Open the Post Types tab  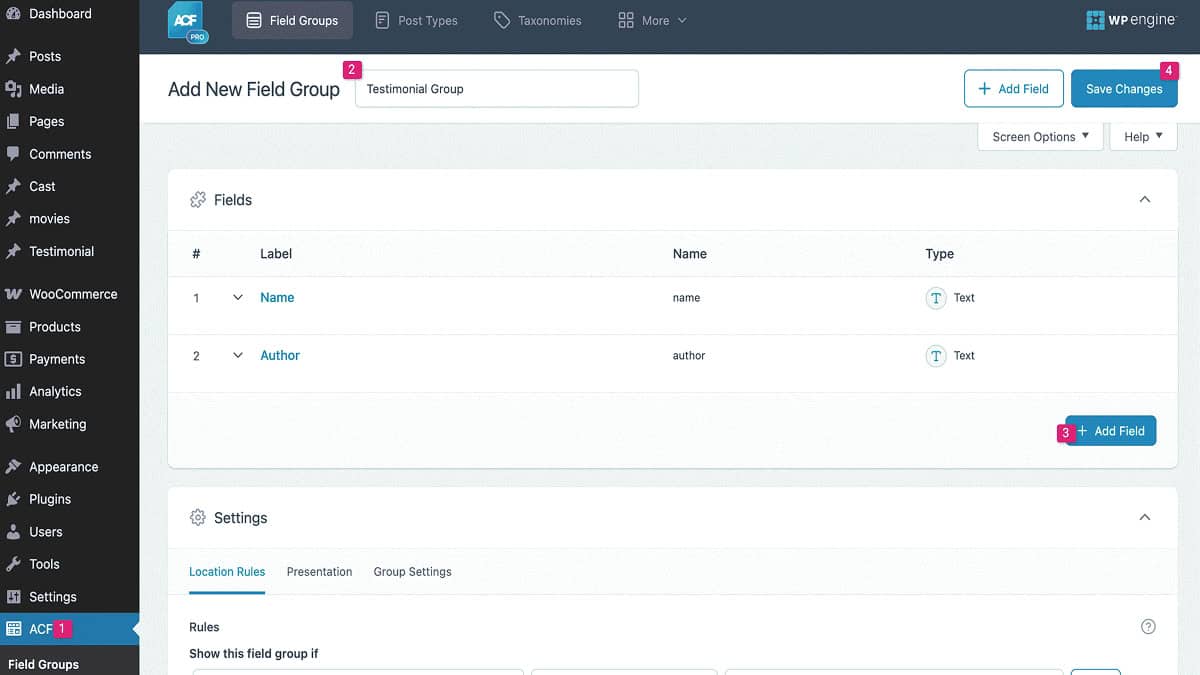416,20
